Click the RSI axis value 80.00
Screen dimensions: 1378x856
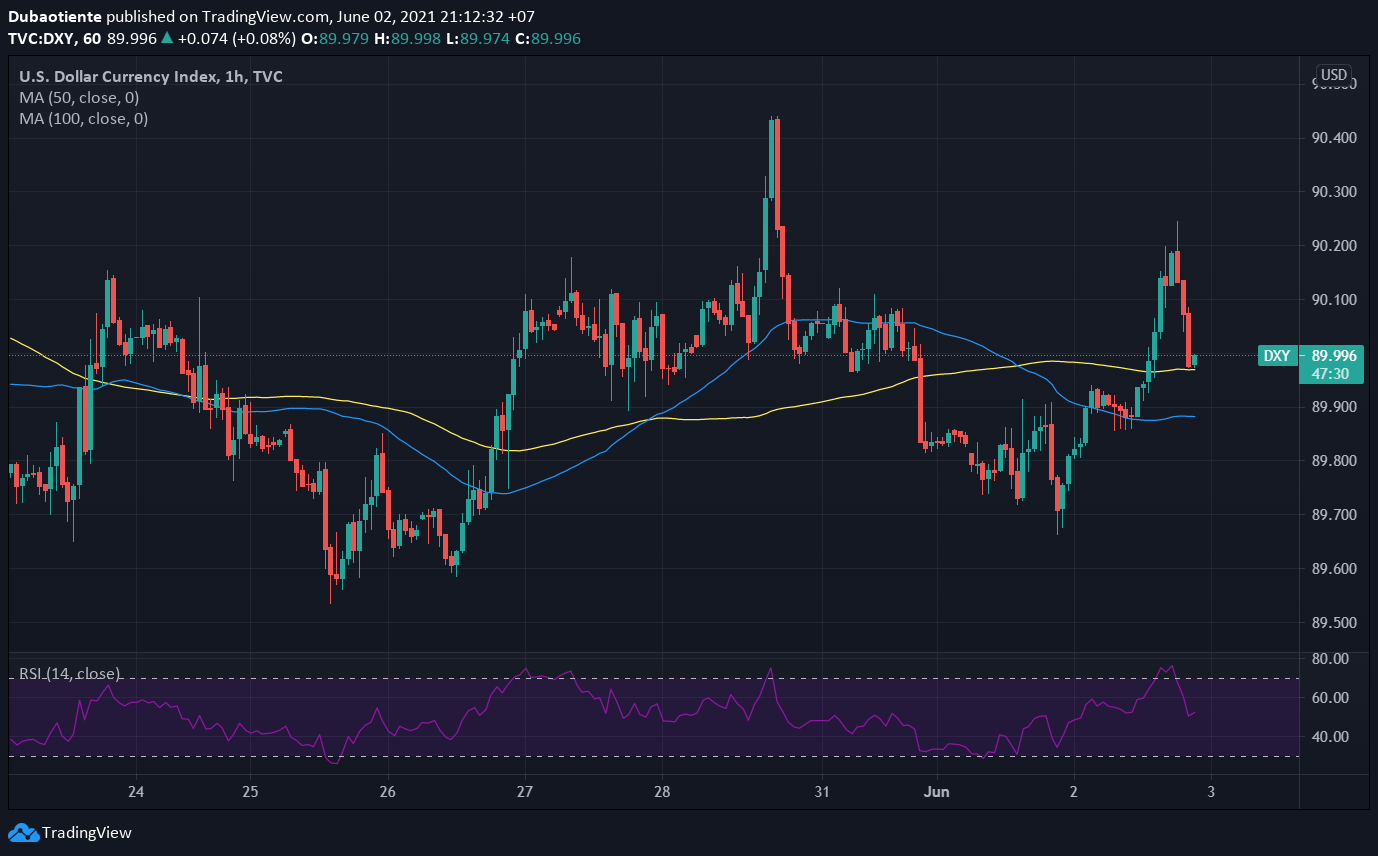tap(1332, 659)
